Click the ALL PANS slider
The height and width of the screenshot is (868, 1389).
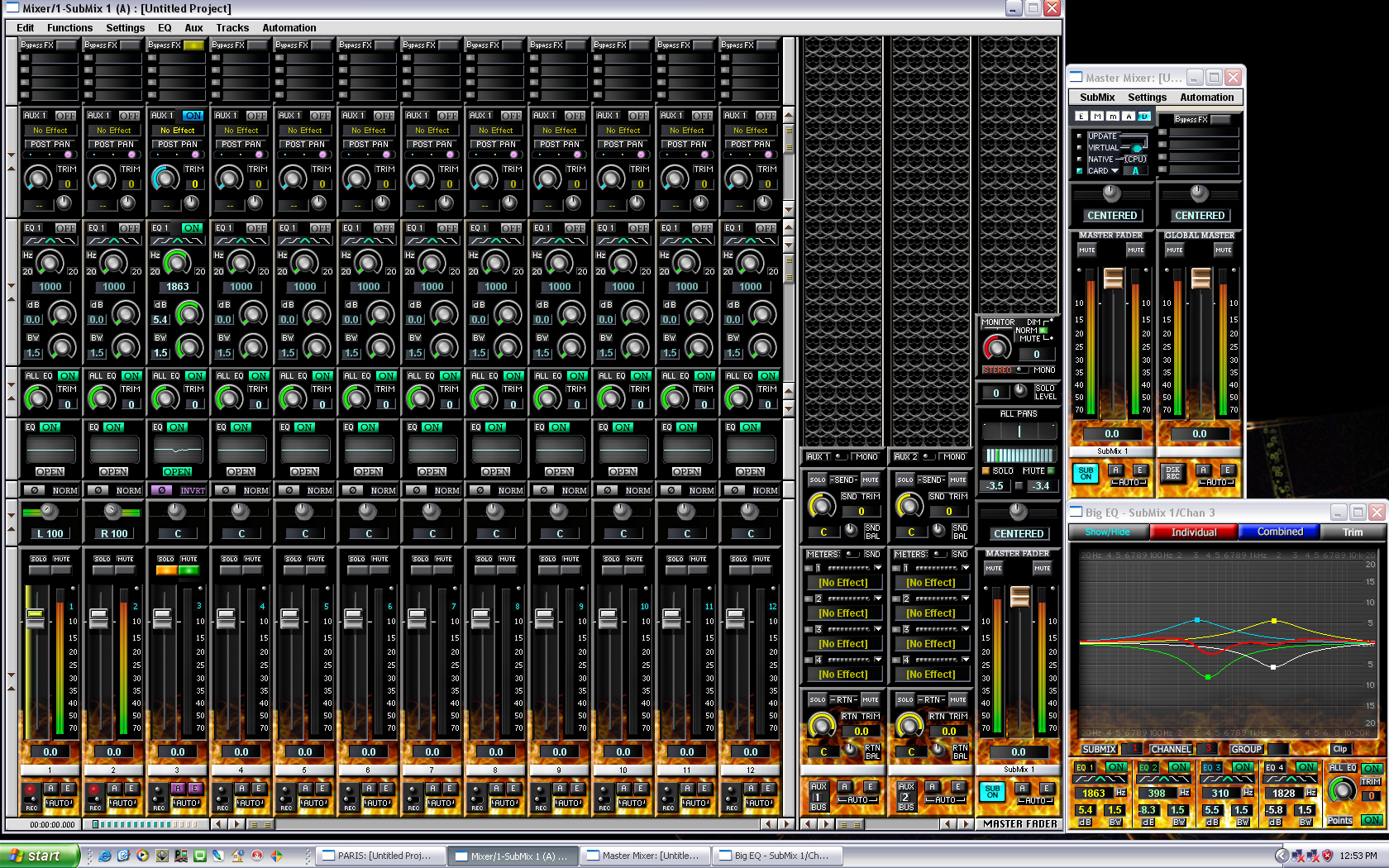click(1019, 431)
